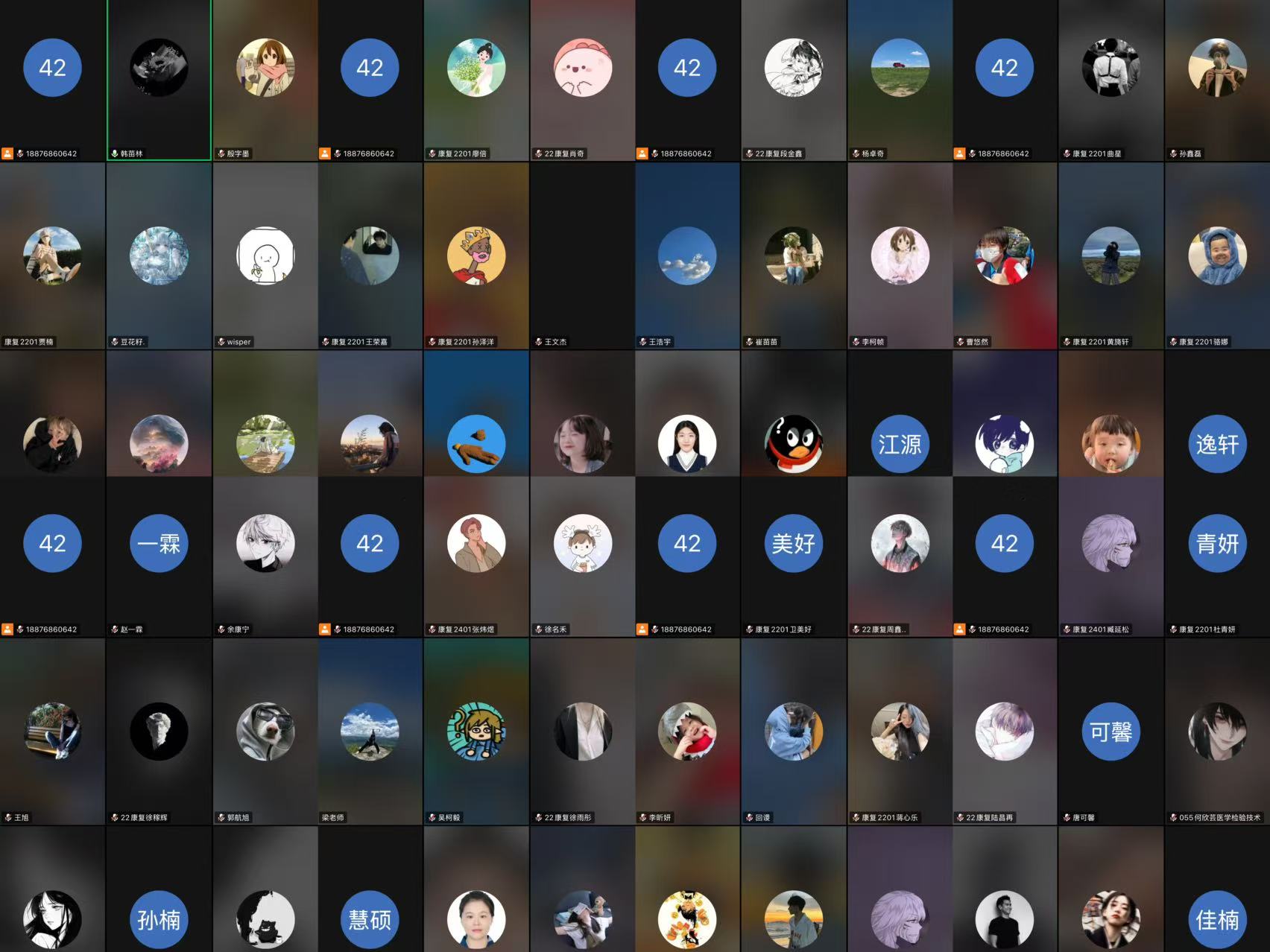Click the muted mic icon beside wisper
The width and height of the screenshot is (1270, 952).
pos(221,342)
